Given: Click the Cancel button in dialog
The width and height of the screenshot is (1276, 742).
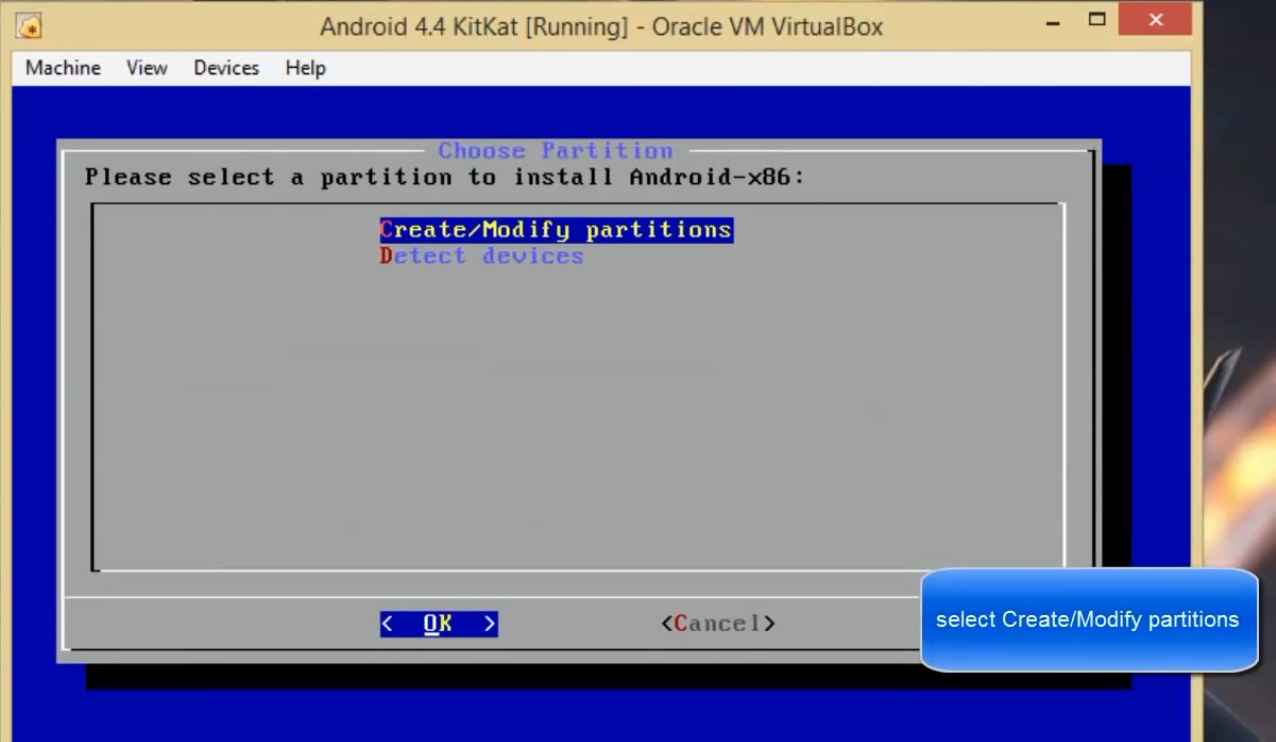Looking at the screenshot, I should pos(718,624).
